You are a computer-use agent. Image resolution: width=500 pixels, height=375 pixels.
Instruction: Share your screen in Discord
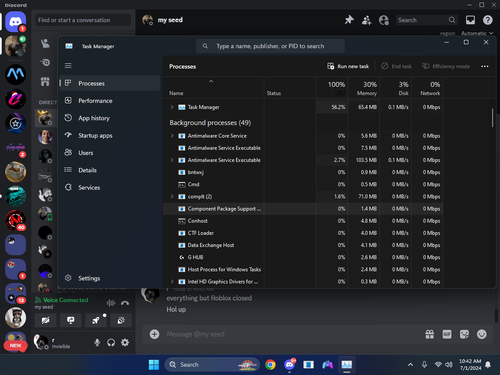(71, 320)
